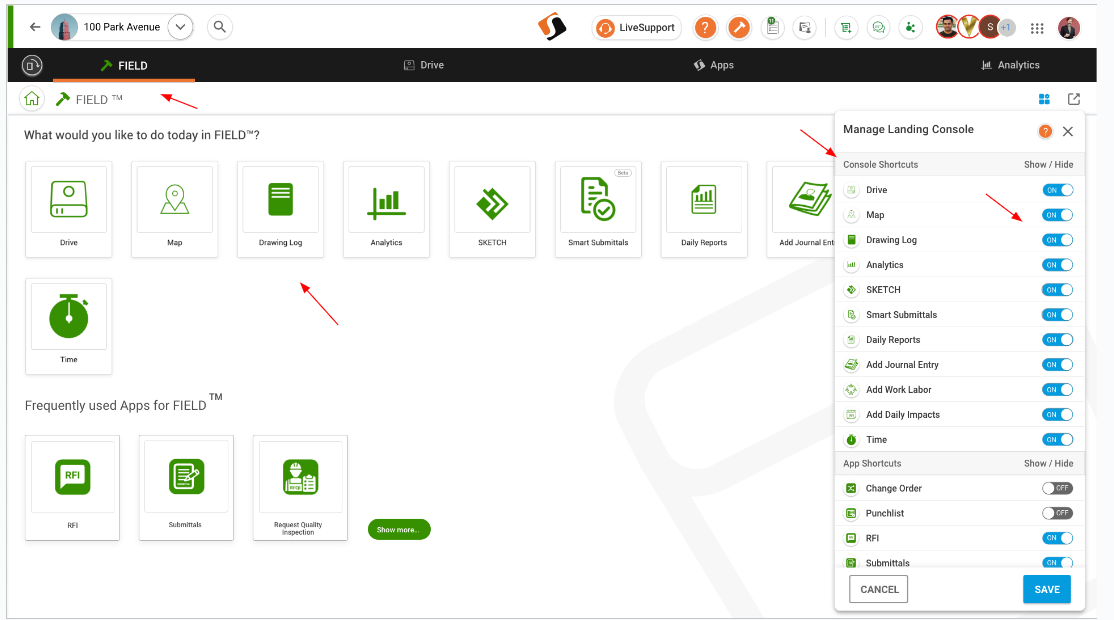This screenshot has width=1114, height=620.
Task: Click the "Console Shortcuts" section header
Action: tap(880, 165)
